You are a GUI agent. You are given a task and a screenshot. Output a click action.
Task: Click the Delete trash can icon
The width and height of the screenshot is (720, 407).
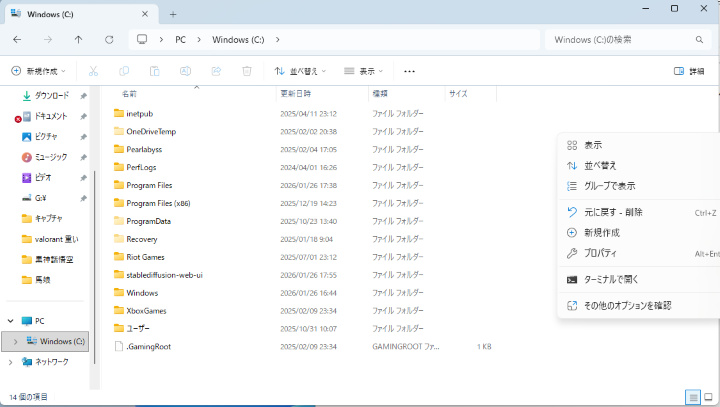click(x=246, y=71)
